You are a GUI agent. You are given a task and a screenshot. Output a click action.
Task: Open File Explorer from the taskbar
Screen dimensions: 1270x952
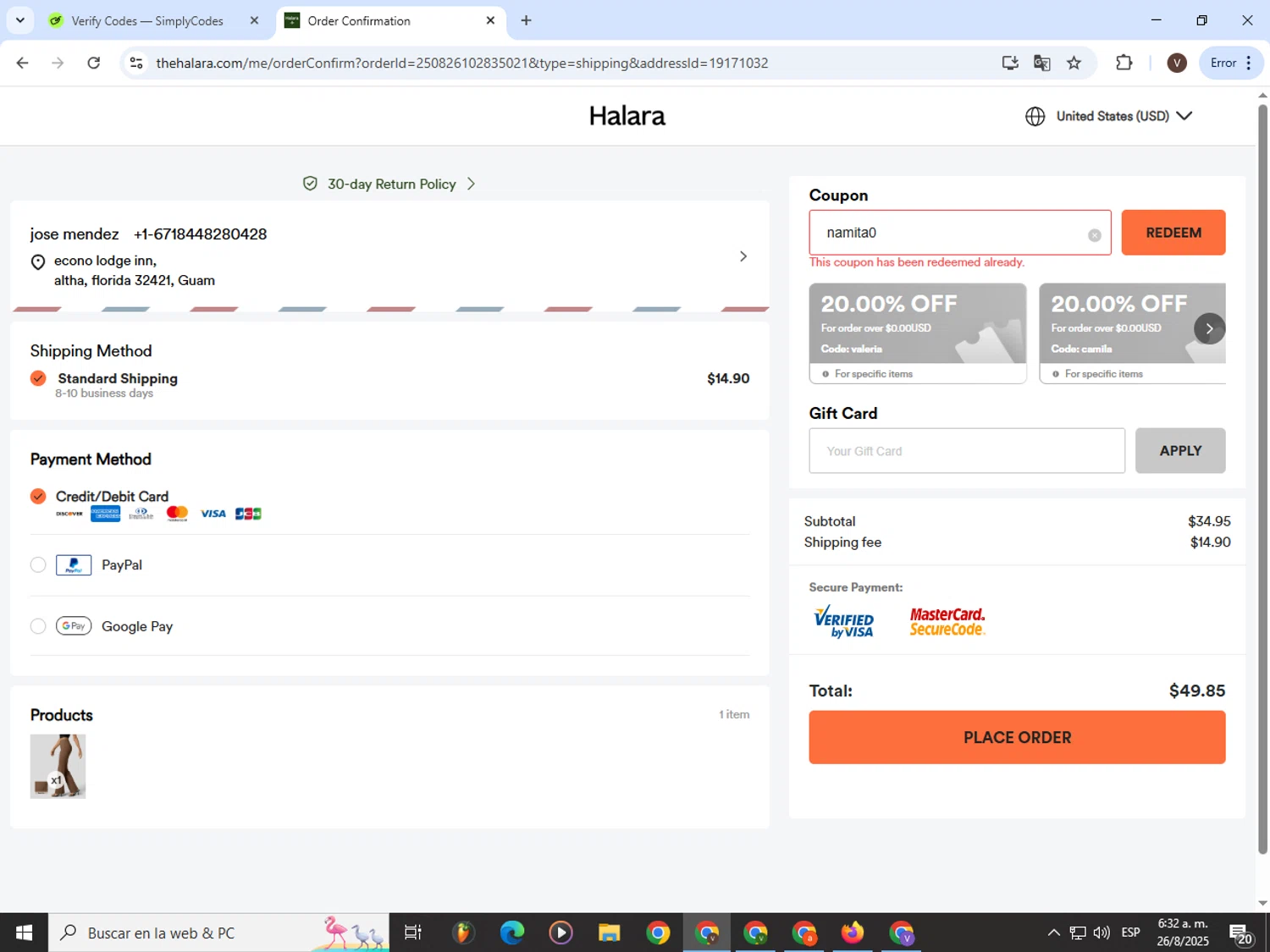point(609,933)
